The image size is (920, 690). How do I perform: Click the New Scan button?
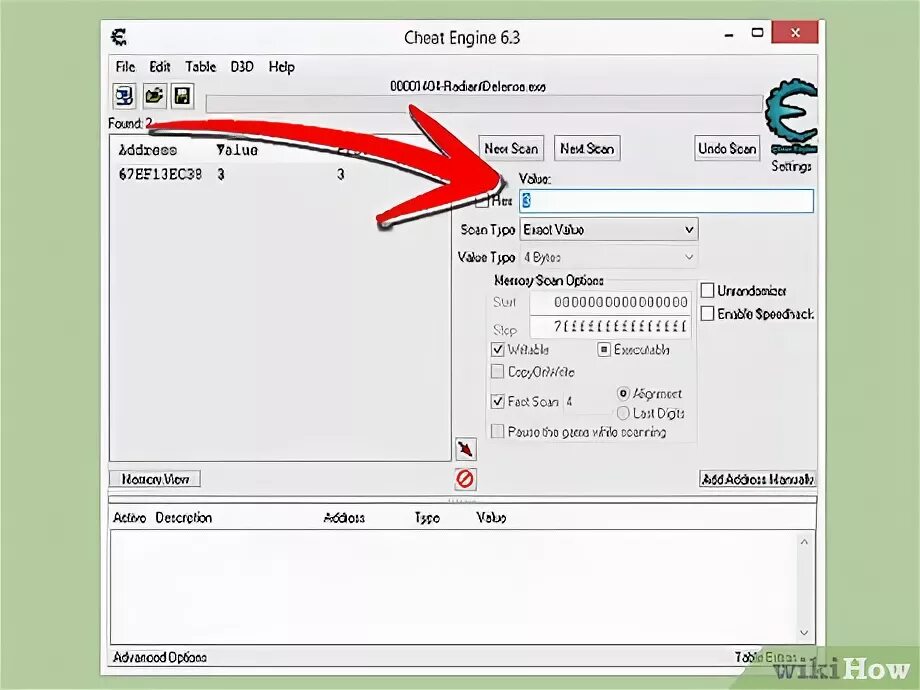click(x=511, y=148)
